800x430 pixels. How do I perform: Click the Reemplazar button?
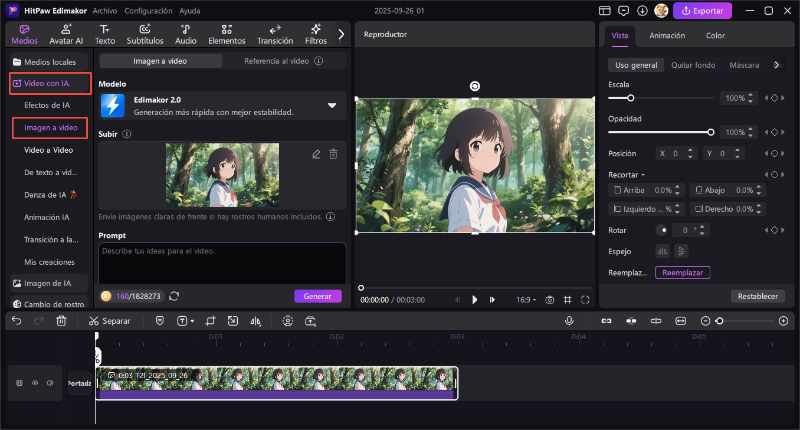click(x=682, y=273)
